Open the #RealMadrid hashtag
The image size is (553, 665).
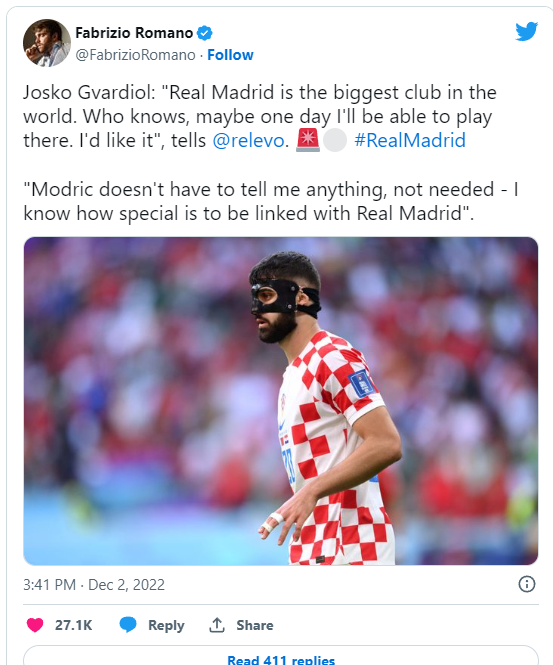click(x=410, y=140)
